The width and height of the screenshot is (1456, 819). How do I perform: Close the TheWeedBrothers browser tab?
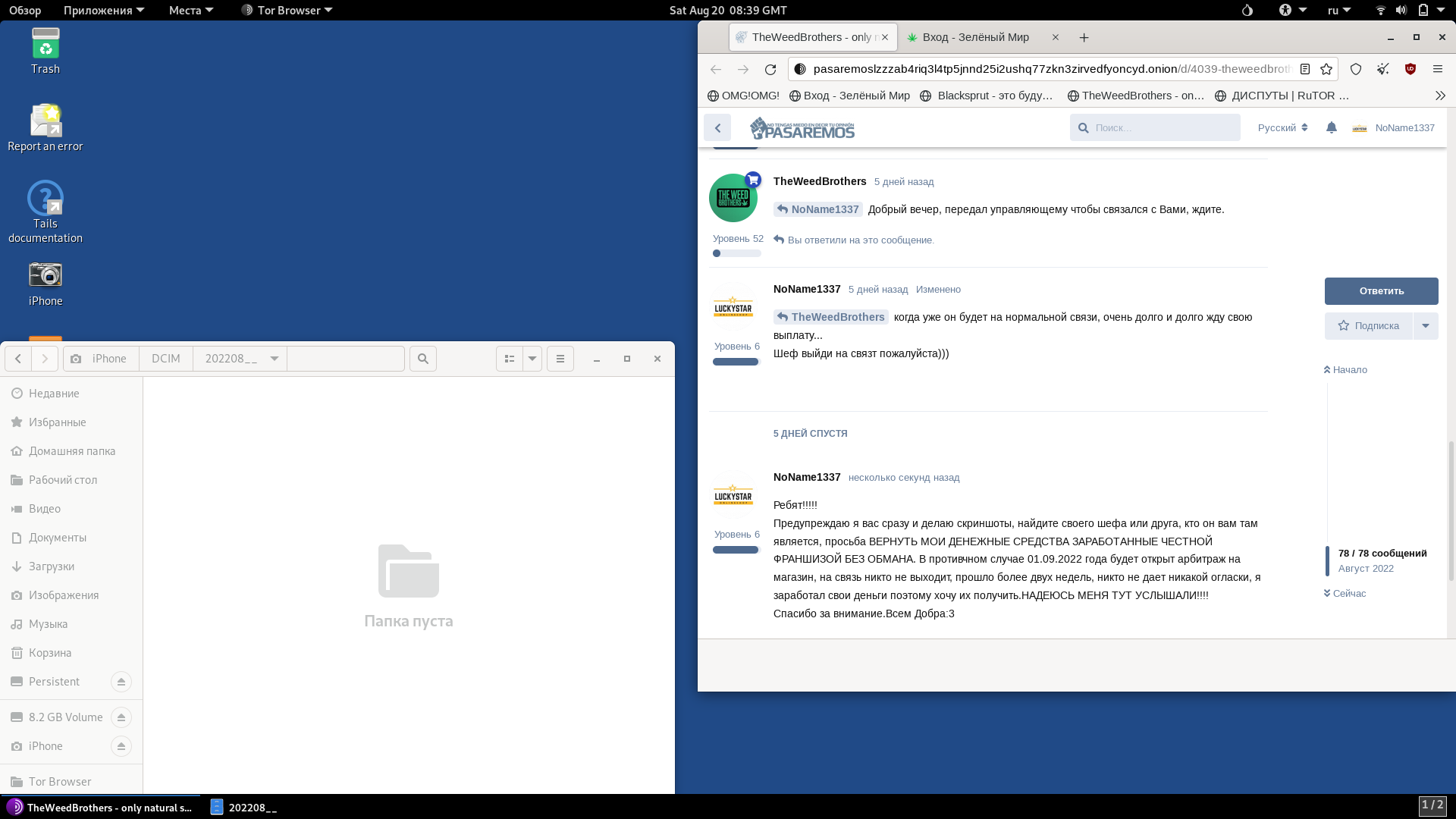tap(885, 37)
